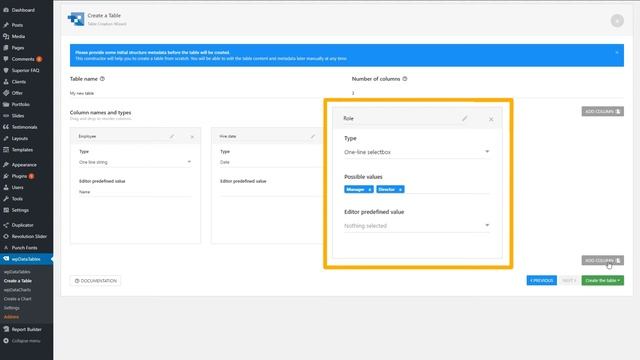Open Revolution Slider via its icon
Screen dimensions: 640x360
pos(6,236)
